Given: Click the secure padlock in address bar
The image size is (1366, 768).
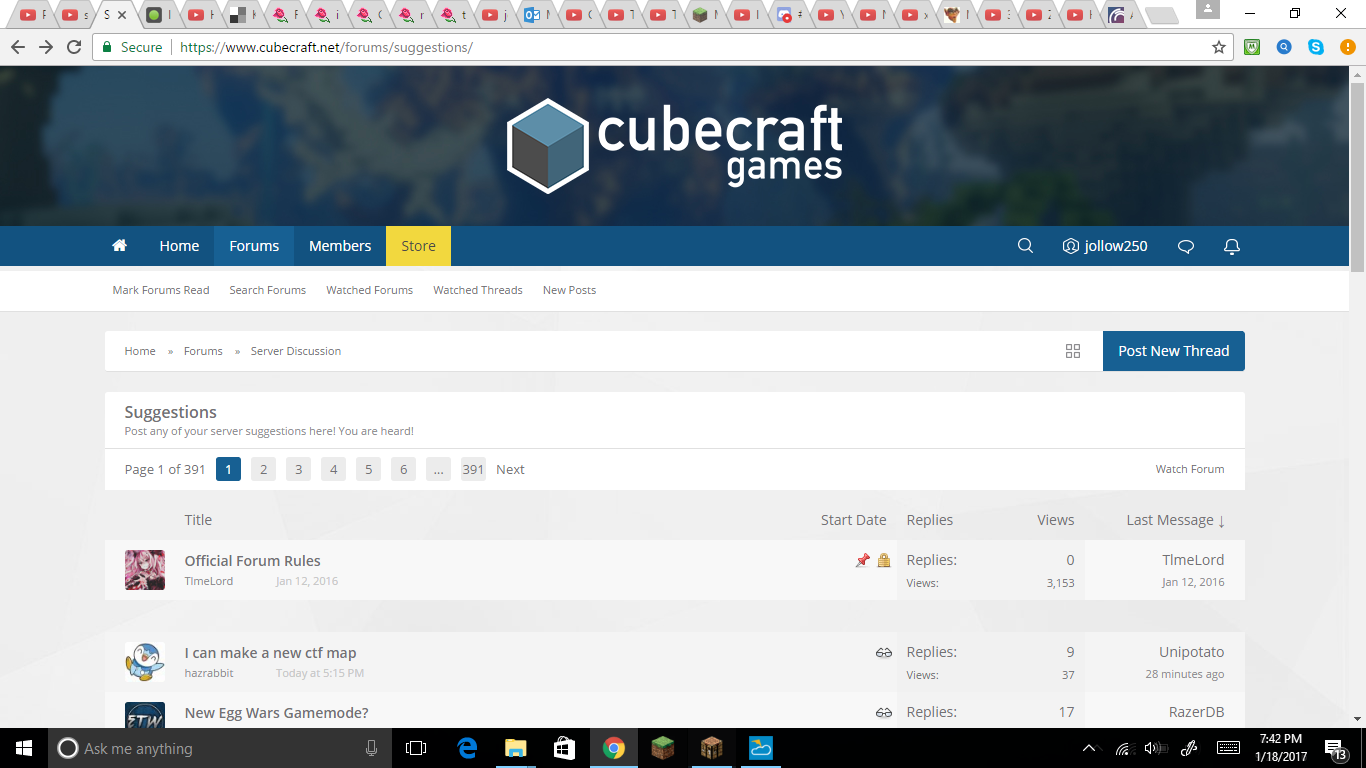Looking at the screenshot, I should [x=107, y=47].
